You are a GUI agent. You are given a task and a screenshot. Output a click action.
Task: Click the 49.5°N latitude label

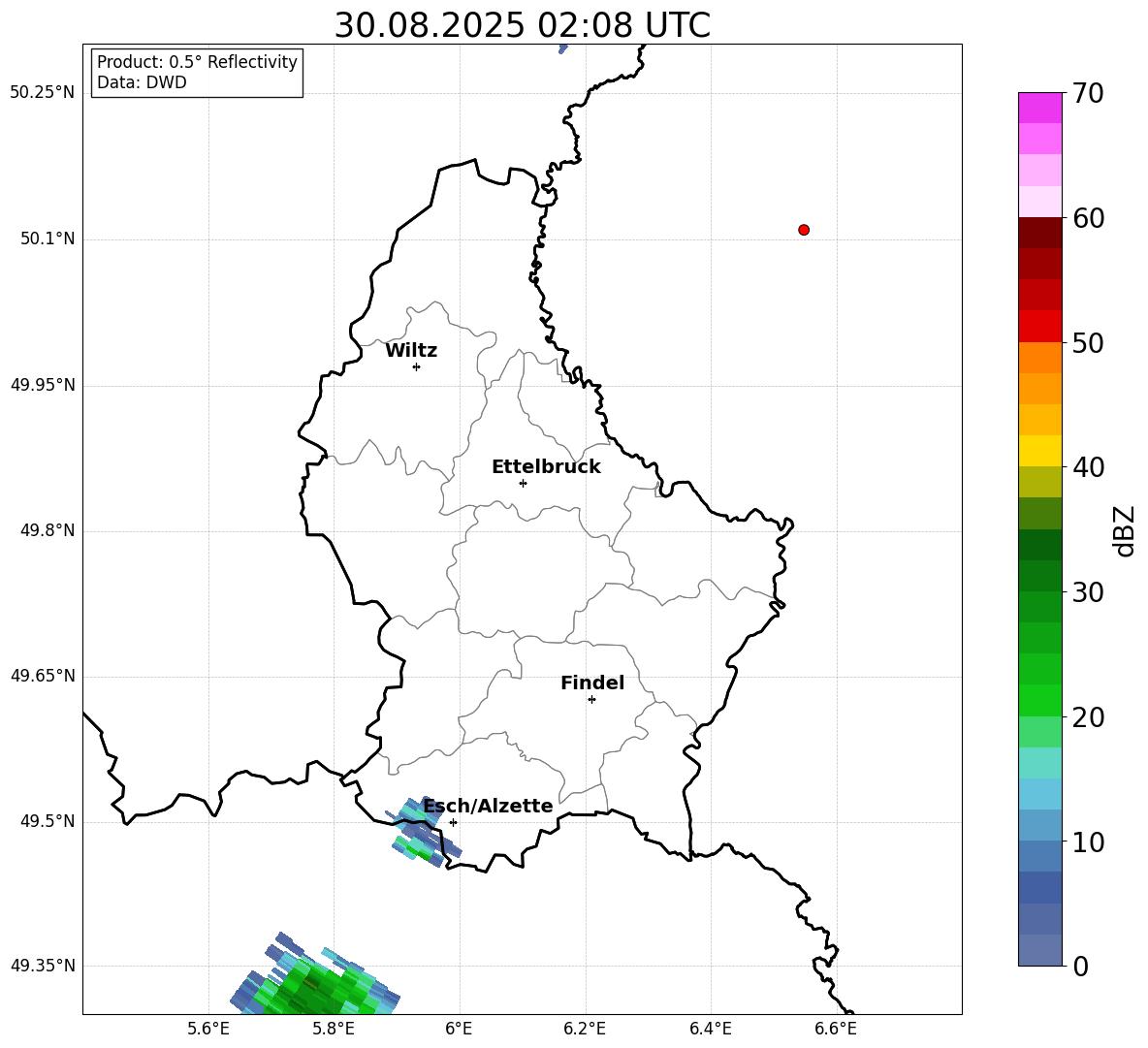pos(48,821)
